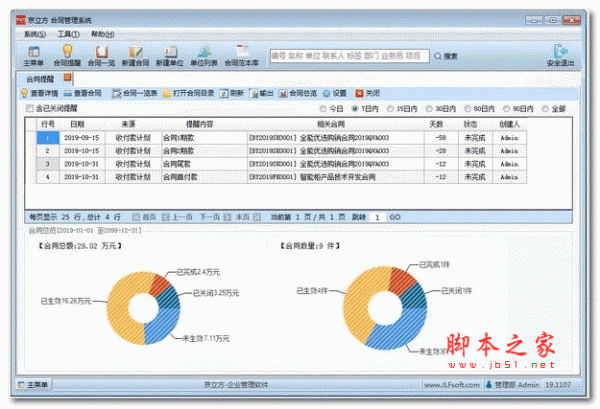Click the GO pagination button
The height and width of the screenshot is (409, 600).
(395, 217)
